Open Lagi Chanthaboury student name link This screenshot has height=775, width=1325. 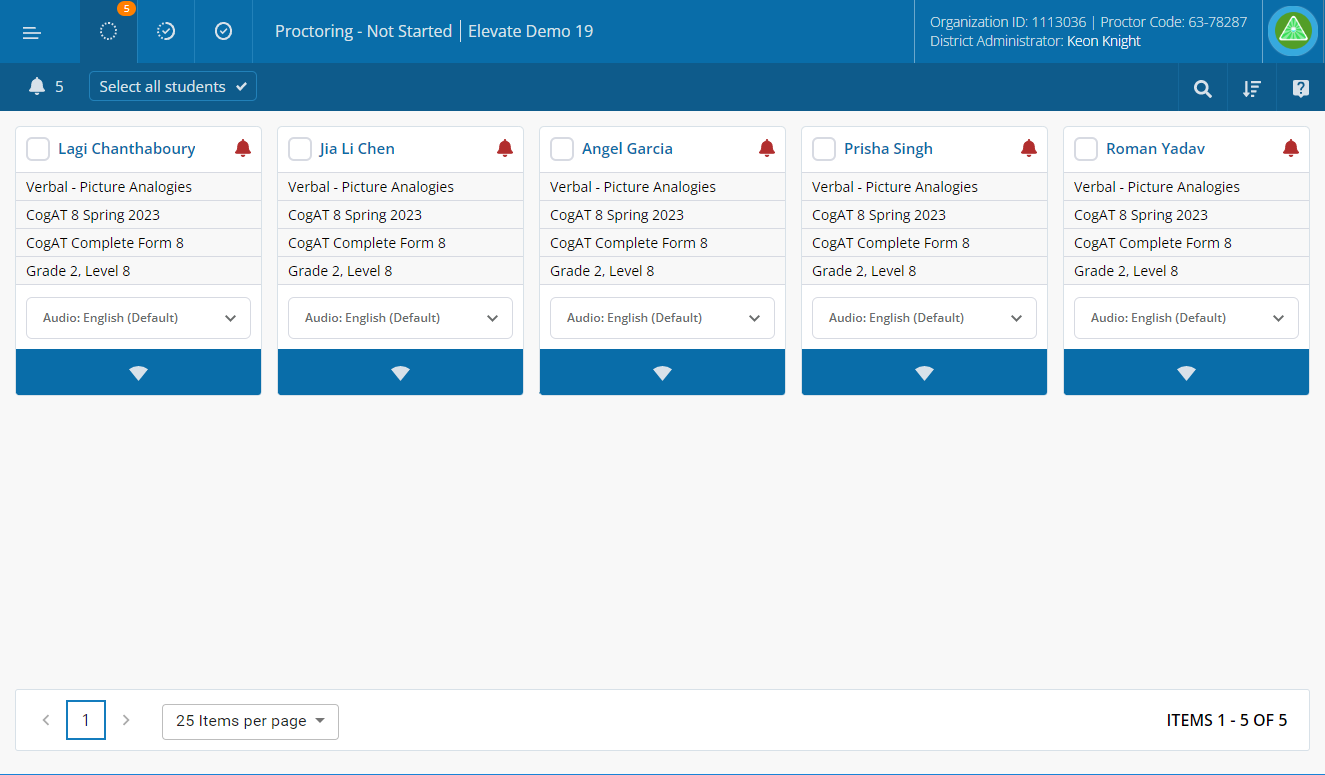[x=127, y=149]
